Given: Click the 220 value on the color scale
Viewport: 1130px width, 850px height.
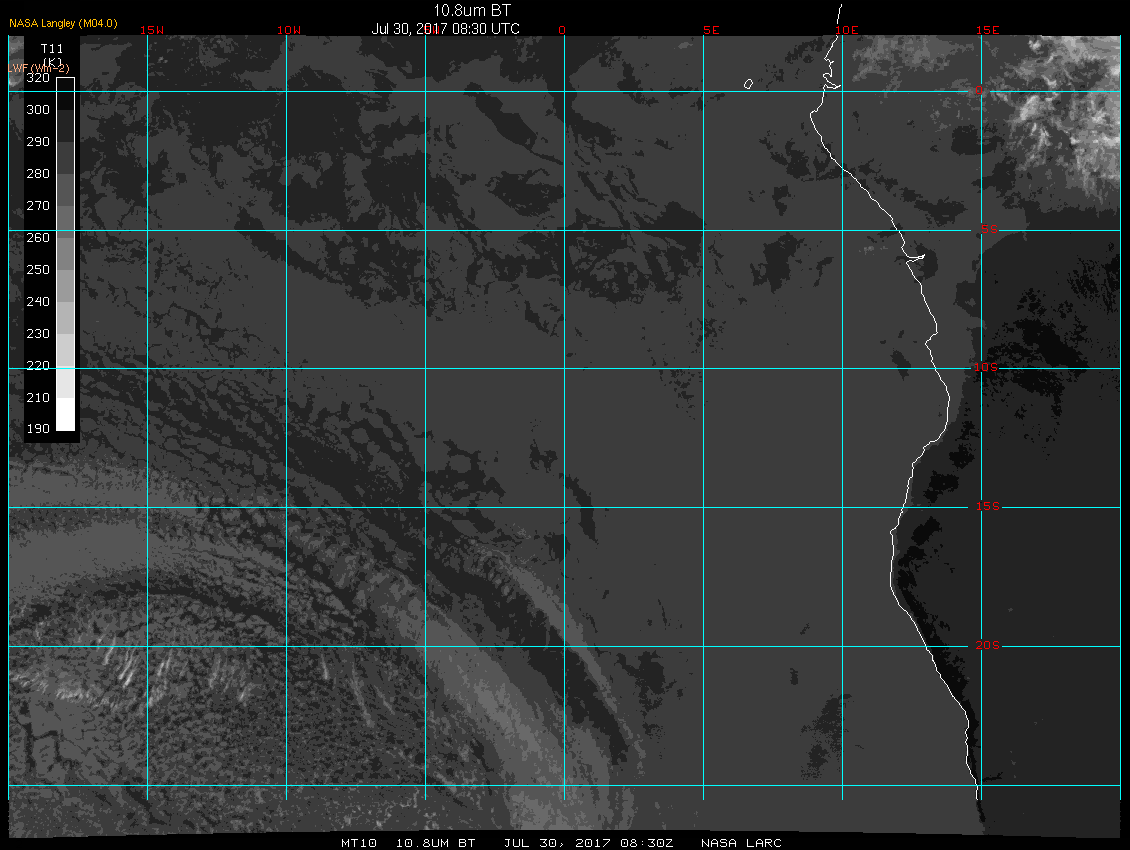Looking at the screenshot, I should click(37, 366).
